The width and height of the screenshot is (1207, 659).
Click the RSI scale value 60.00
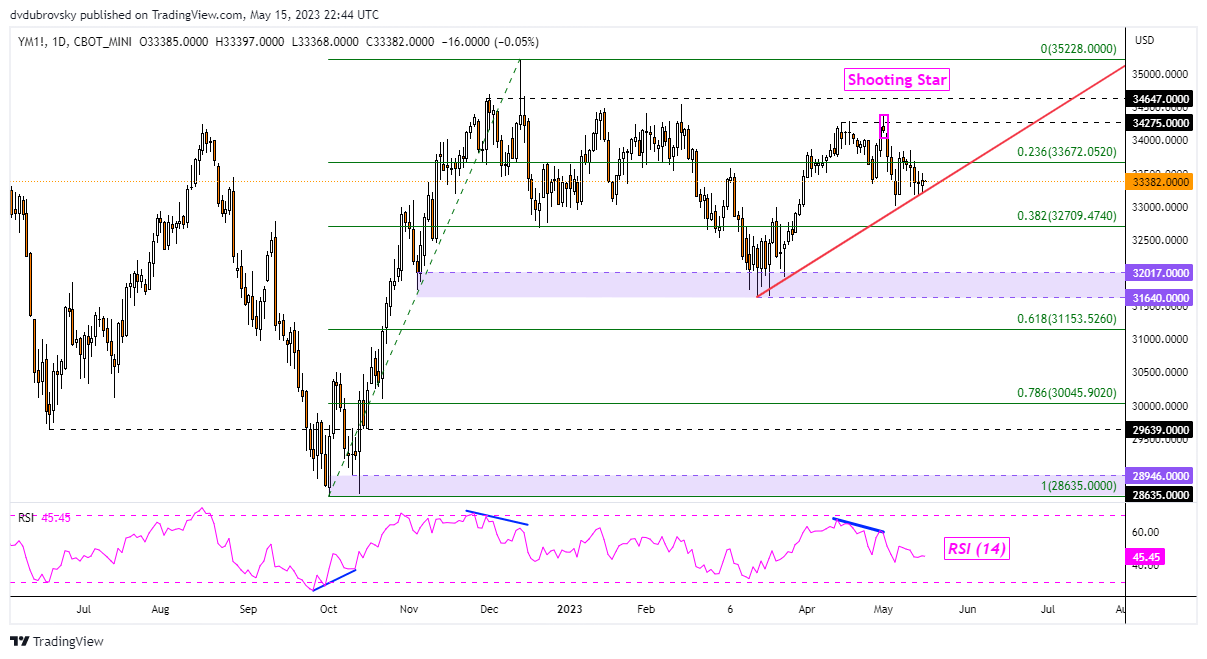pos(1146,532)
